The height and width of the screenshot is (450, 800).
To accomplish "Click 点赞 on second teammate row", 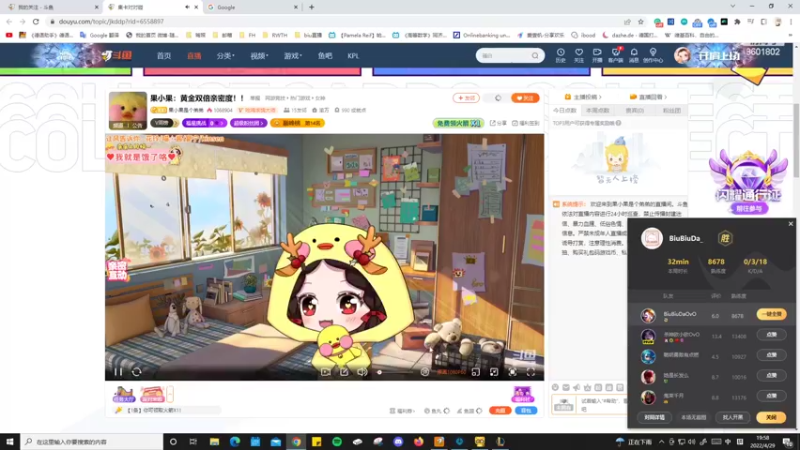I will (x=771, y=335).
